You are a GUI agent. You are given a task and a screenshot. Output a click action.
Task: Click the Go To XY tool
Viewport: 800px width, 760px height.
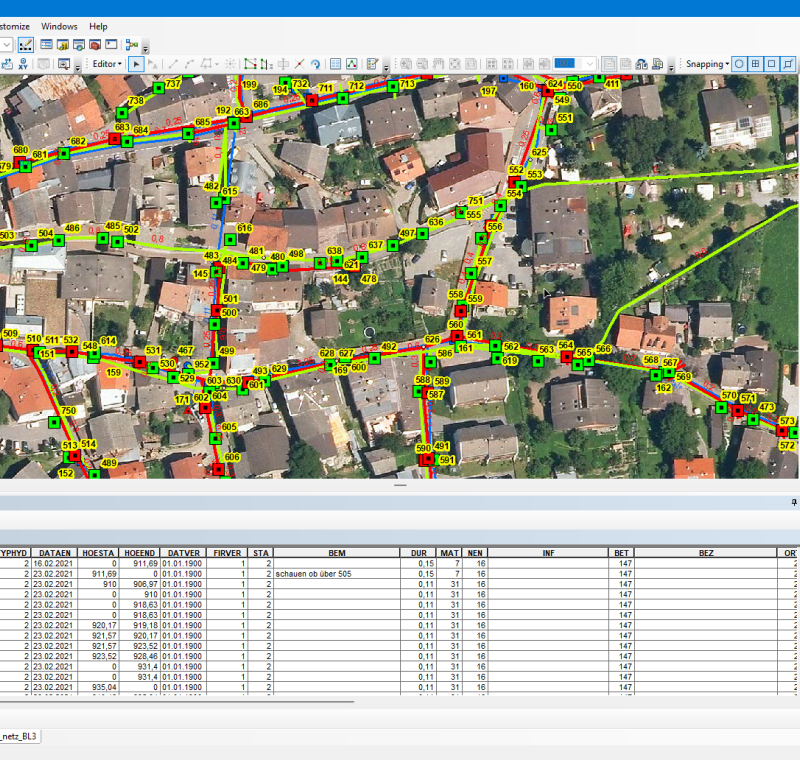click(x=23, y=64)
